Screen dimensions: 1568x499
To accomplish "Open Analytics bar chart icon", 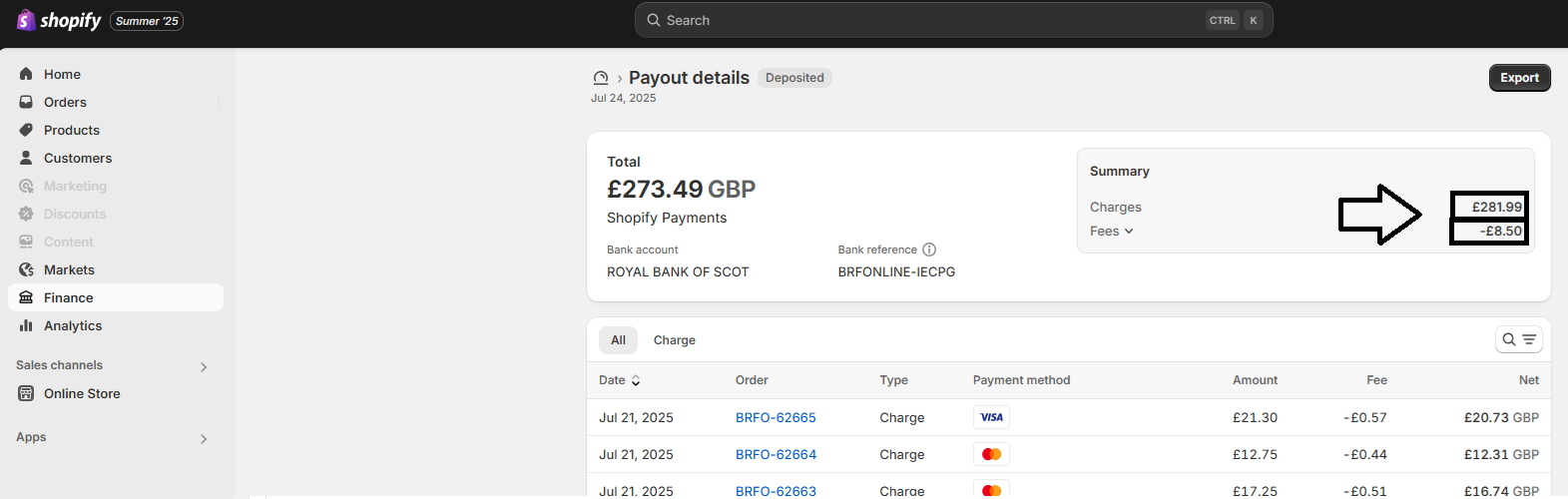I will pos(26,325).
